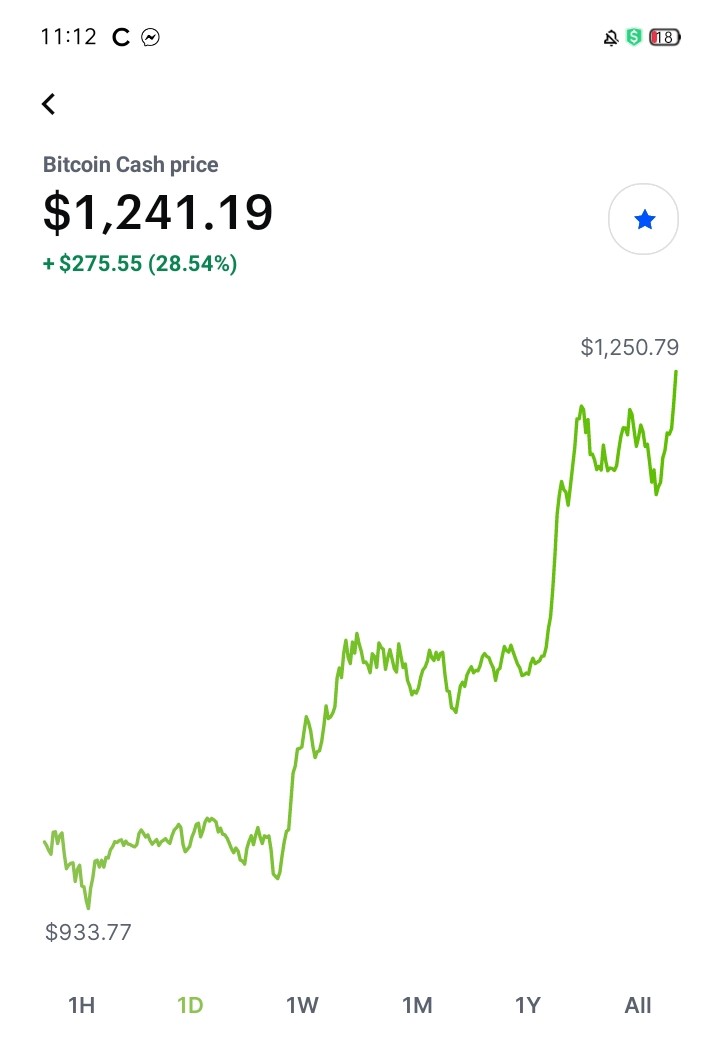Tap the 11:12 clock in status bar
The image size is (719, 1052).
68,36
